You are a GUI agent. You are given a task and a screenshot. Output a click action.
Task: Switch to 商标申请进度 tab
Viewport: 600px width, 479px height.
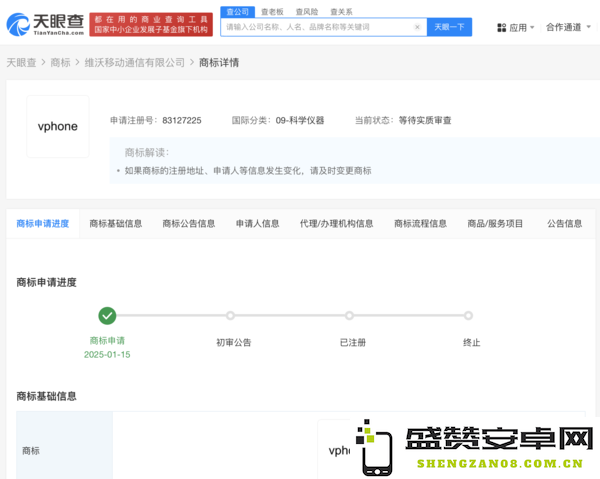pyautogui.click(x=43, y=223)
